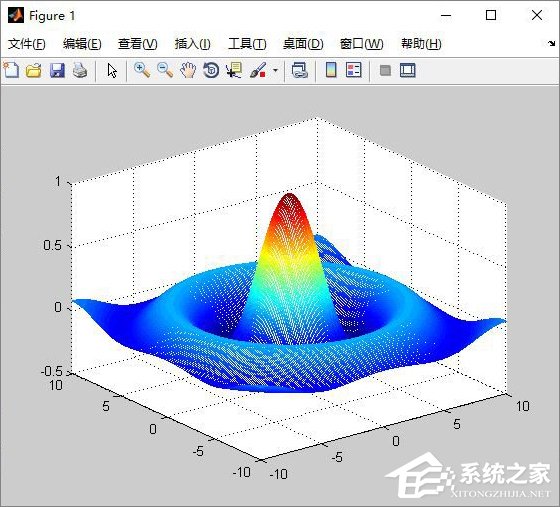Open the 编辑(E) menu

pyautogui.click(x=82, y=44)
